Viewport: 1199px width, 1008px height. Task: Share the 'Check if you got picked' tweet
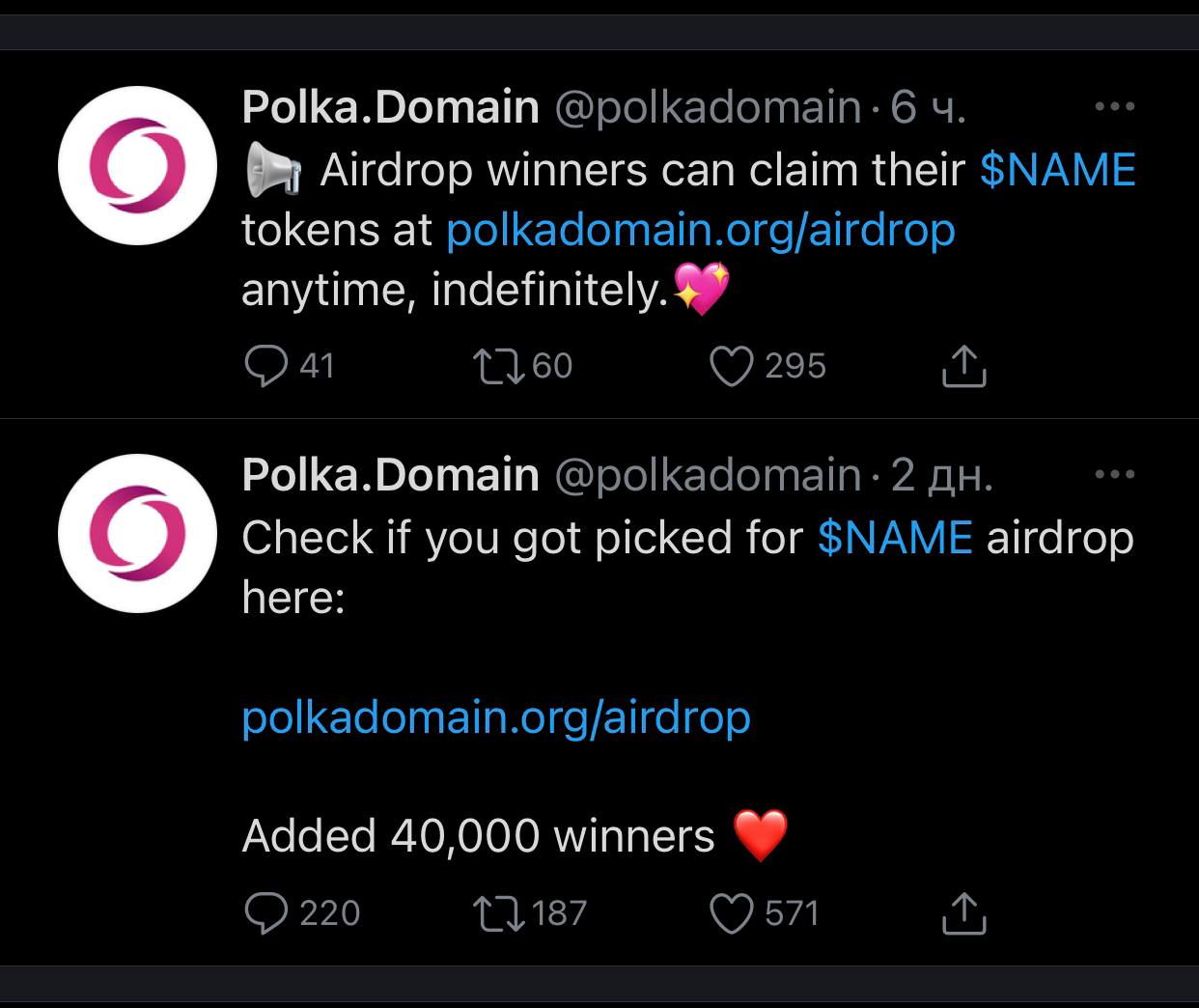tap(963, 913)
